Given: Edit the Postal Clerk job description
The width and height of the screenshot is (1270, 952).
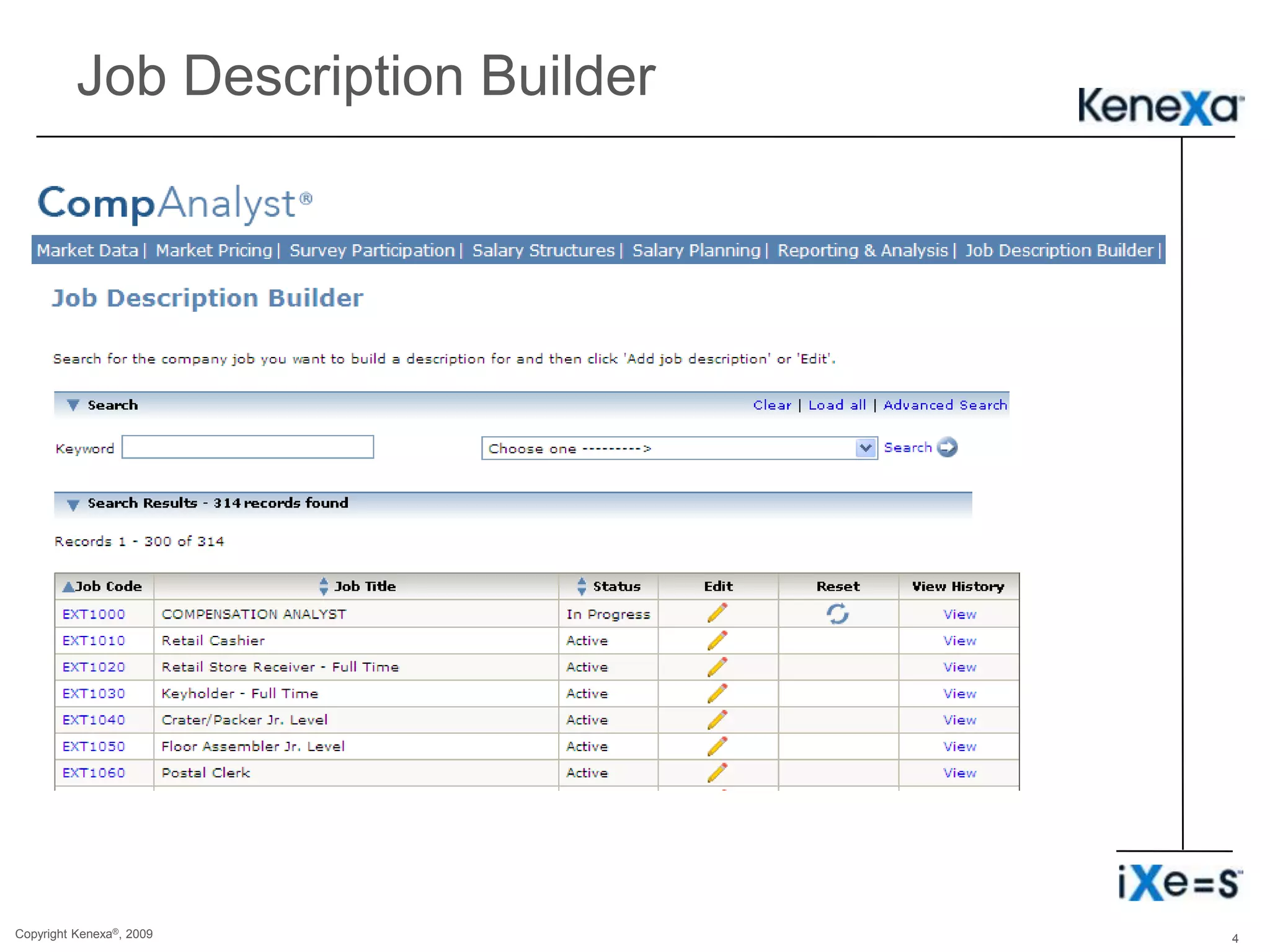Looking at the screenshot, I should (717, 772).
